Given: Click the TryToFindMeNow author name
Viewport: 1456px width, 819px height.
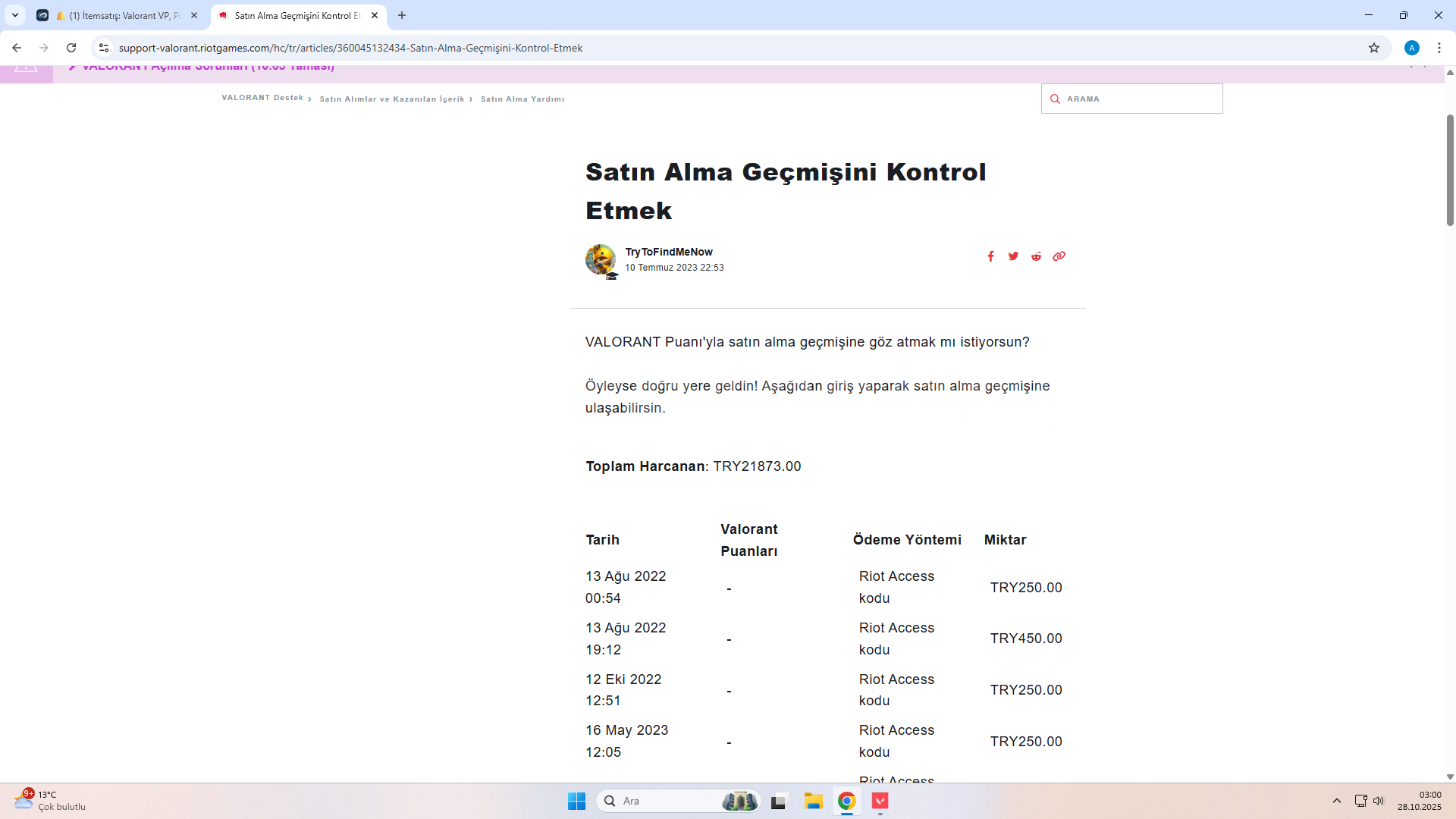Looking at the screenshot, I should coord(668,252).
